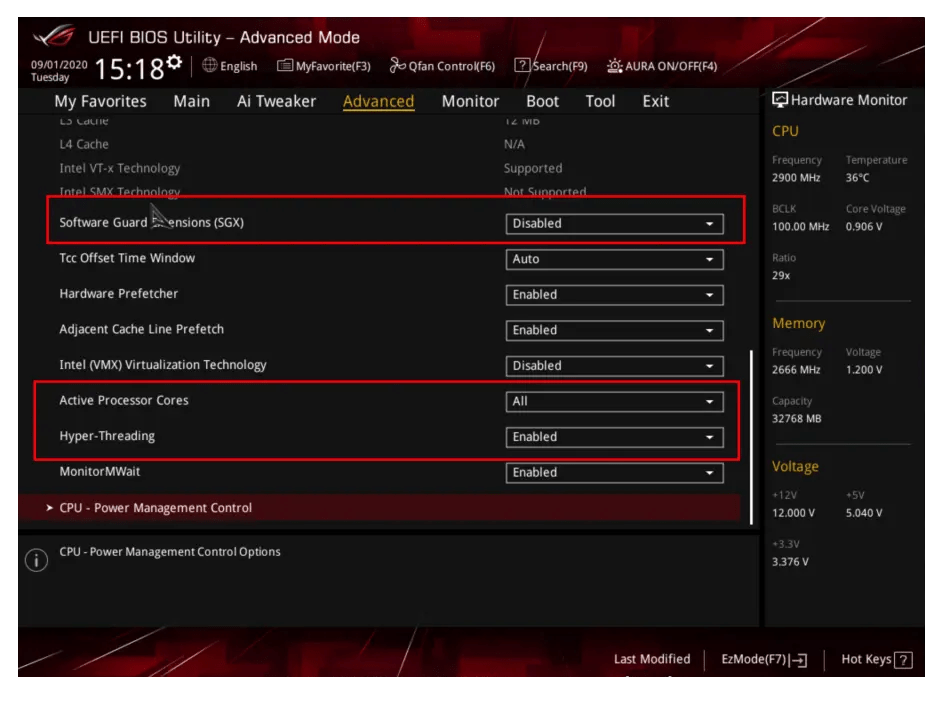This screenshot has width=942, height=714.
Task: Switch to the My Favorites tab
Action: [x=100, y=101]
